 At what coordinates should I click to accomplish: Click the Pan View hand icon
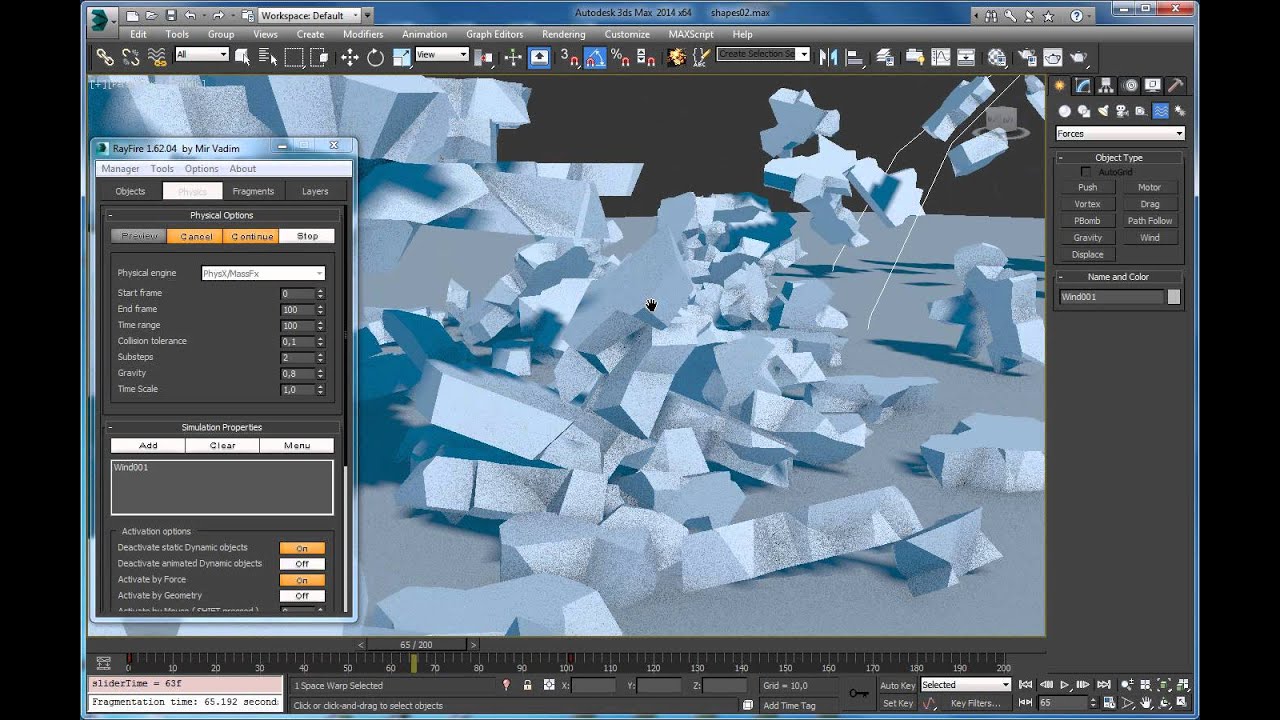point(1144,703)
